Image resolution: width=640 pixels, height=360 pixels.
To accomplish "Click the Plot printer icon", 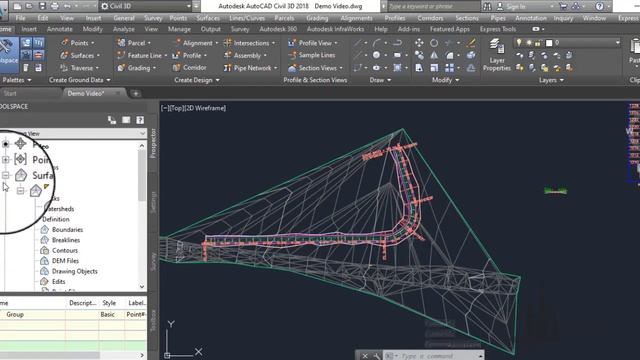I will pyautogui.click(x=55, y=7).
